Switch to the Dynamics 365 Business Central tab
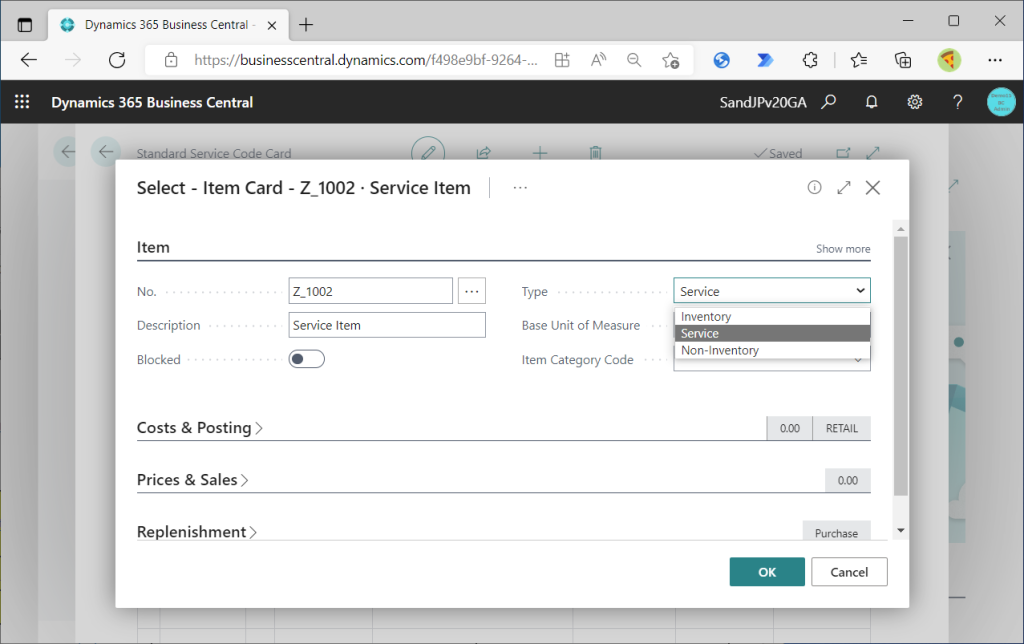 coord(168,25)
